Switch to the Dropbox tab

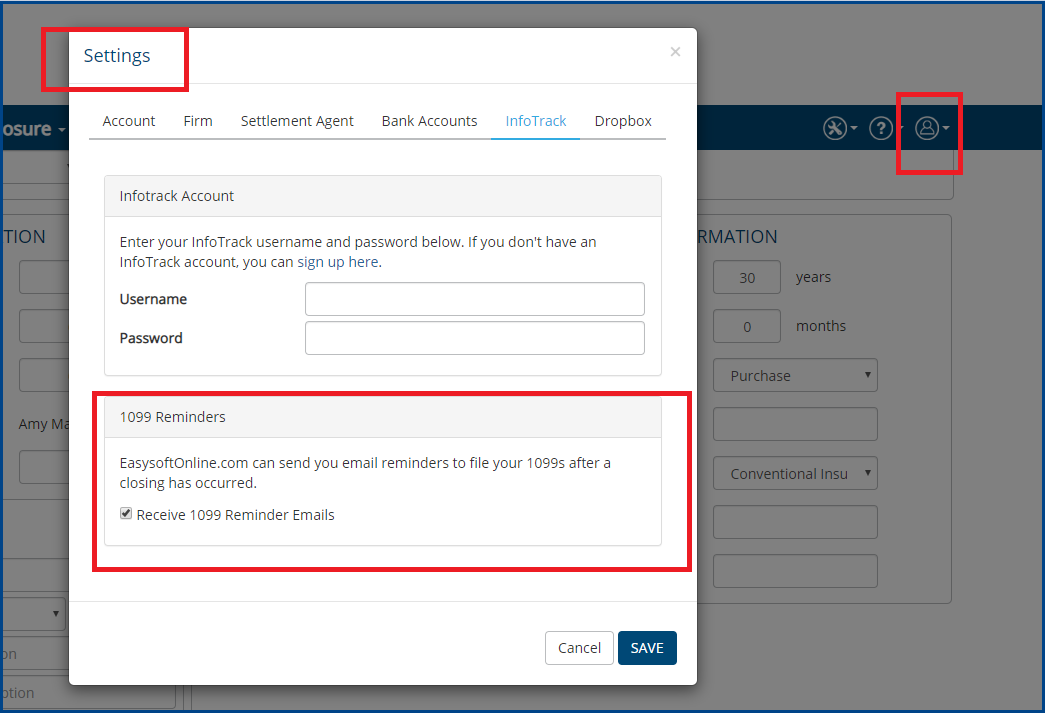pyautogui.click(x=623, y=121)
